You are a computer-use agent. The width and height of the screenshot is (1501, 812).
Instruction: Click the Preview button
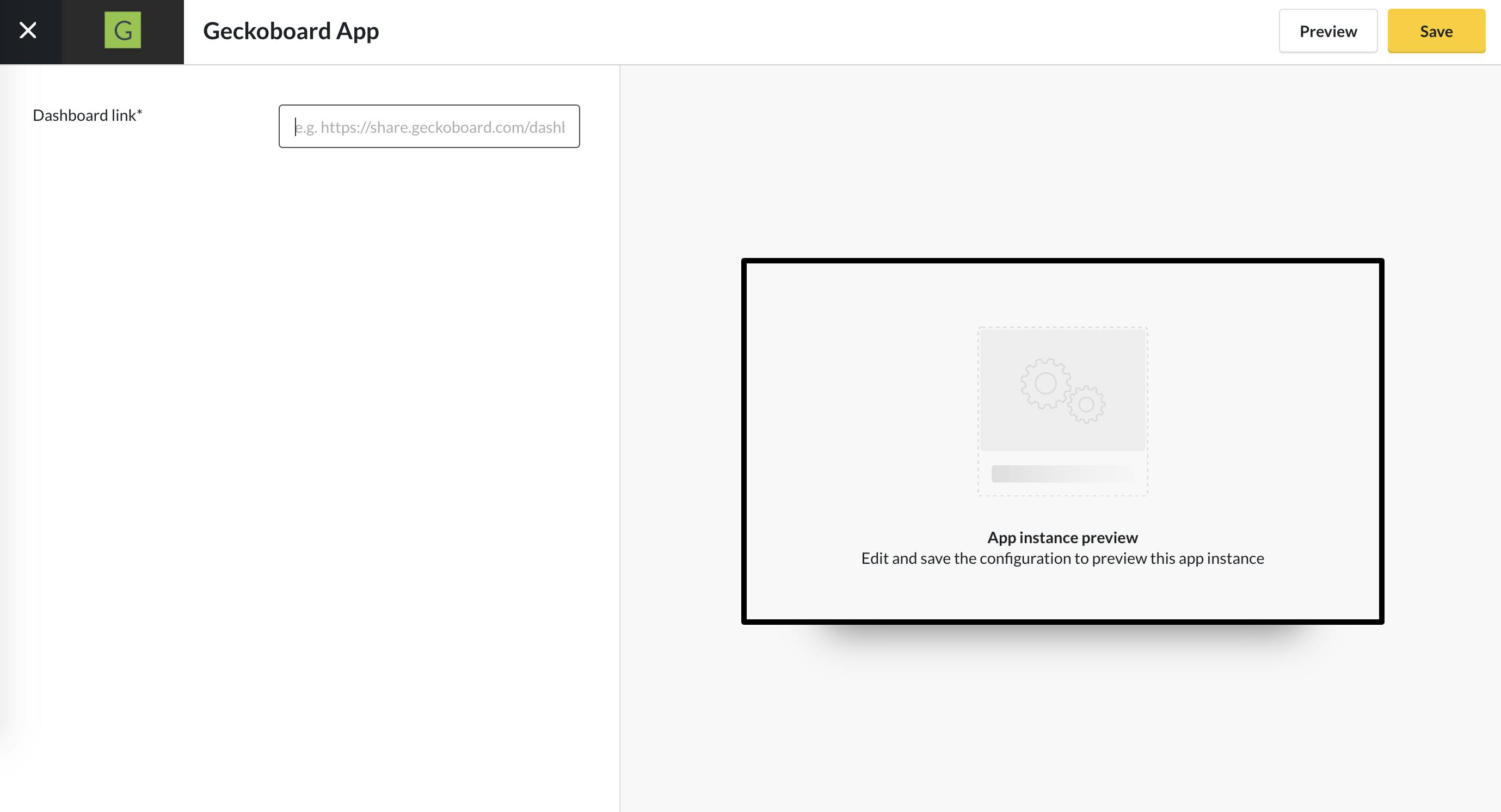click(1328, 32)
